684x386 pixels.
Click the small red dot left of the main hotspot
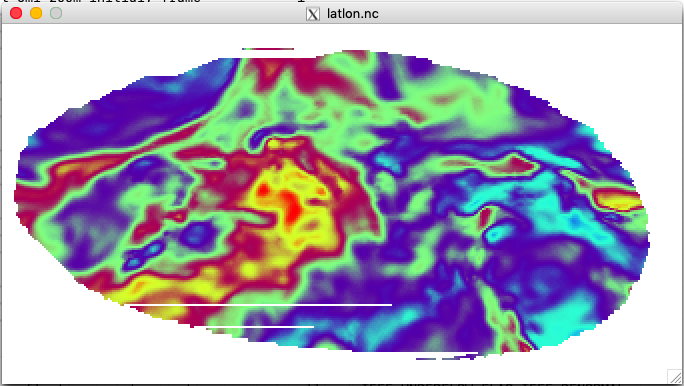click(x=263, y=190)
